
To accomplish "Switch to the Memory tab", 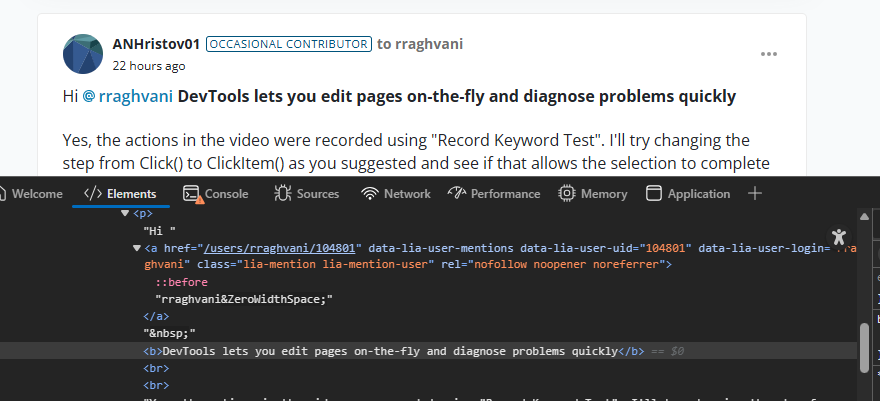I will [x=593, y=194].
